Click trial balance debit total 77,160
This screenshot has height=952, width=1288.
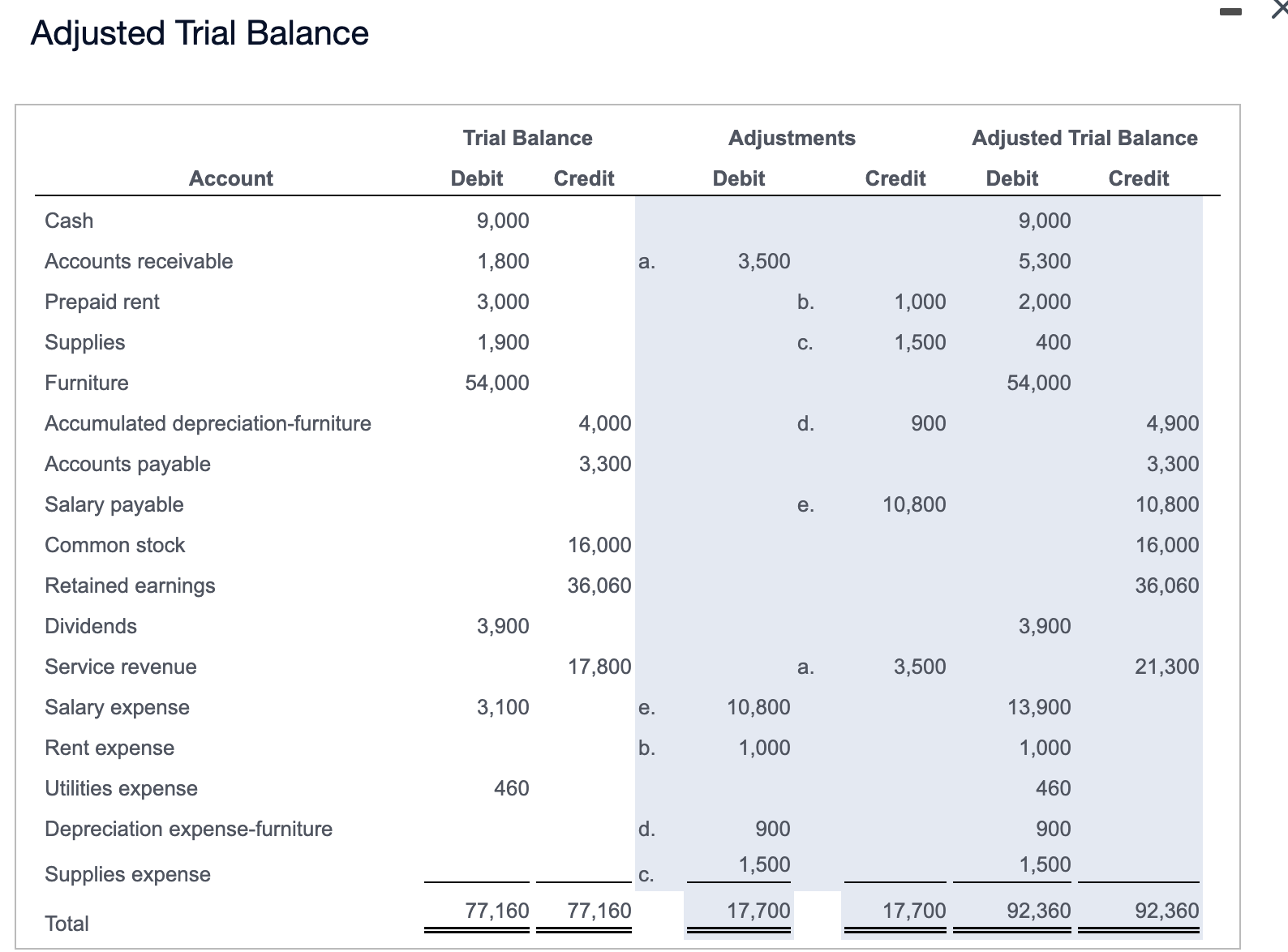pos(497,911)
